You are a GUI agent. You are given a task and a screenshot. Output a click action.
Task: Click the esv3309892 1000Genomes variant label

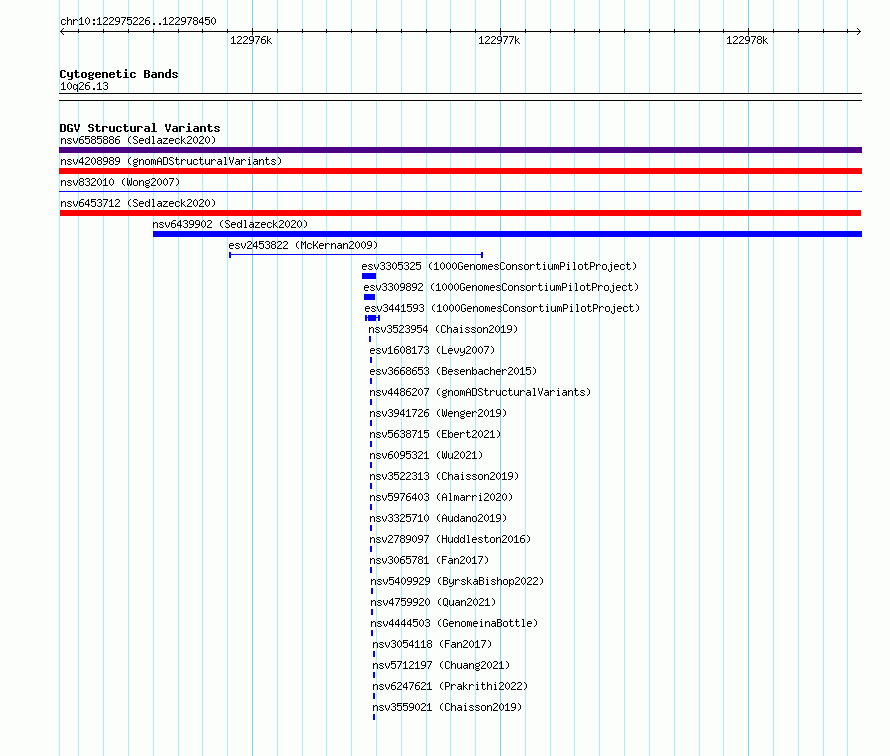[x=501, y=287]
